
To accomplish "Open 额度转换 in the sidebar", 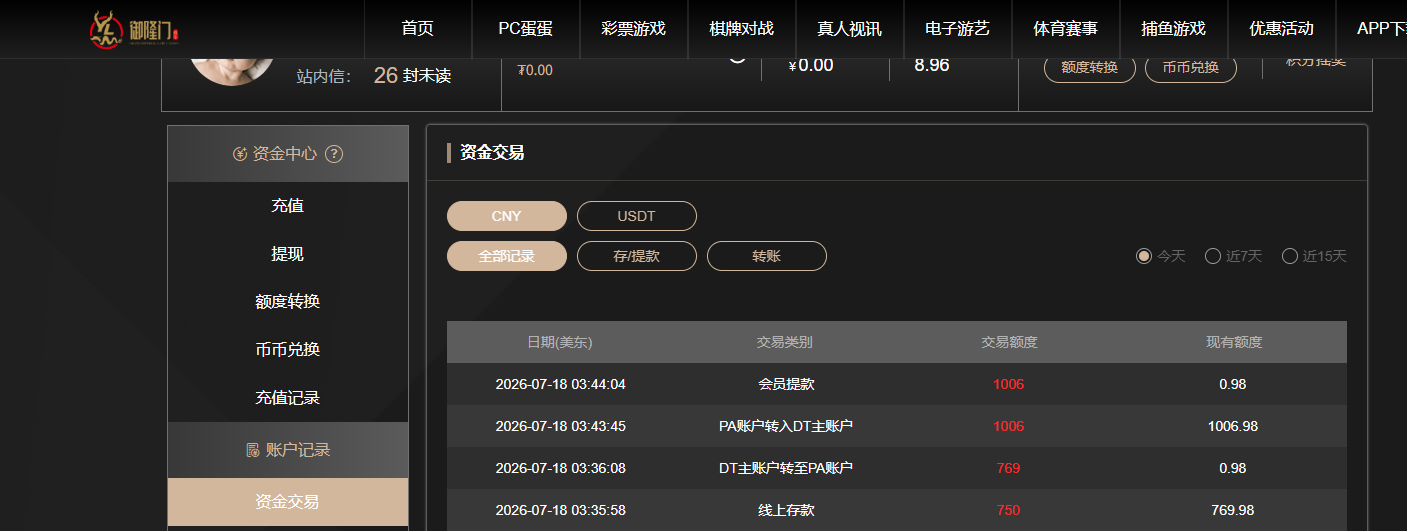I will [x=288, y=302].
